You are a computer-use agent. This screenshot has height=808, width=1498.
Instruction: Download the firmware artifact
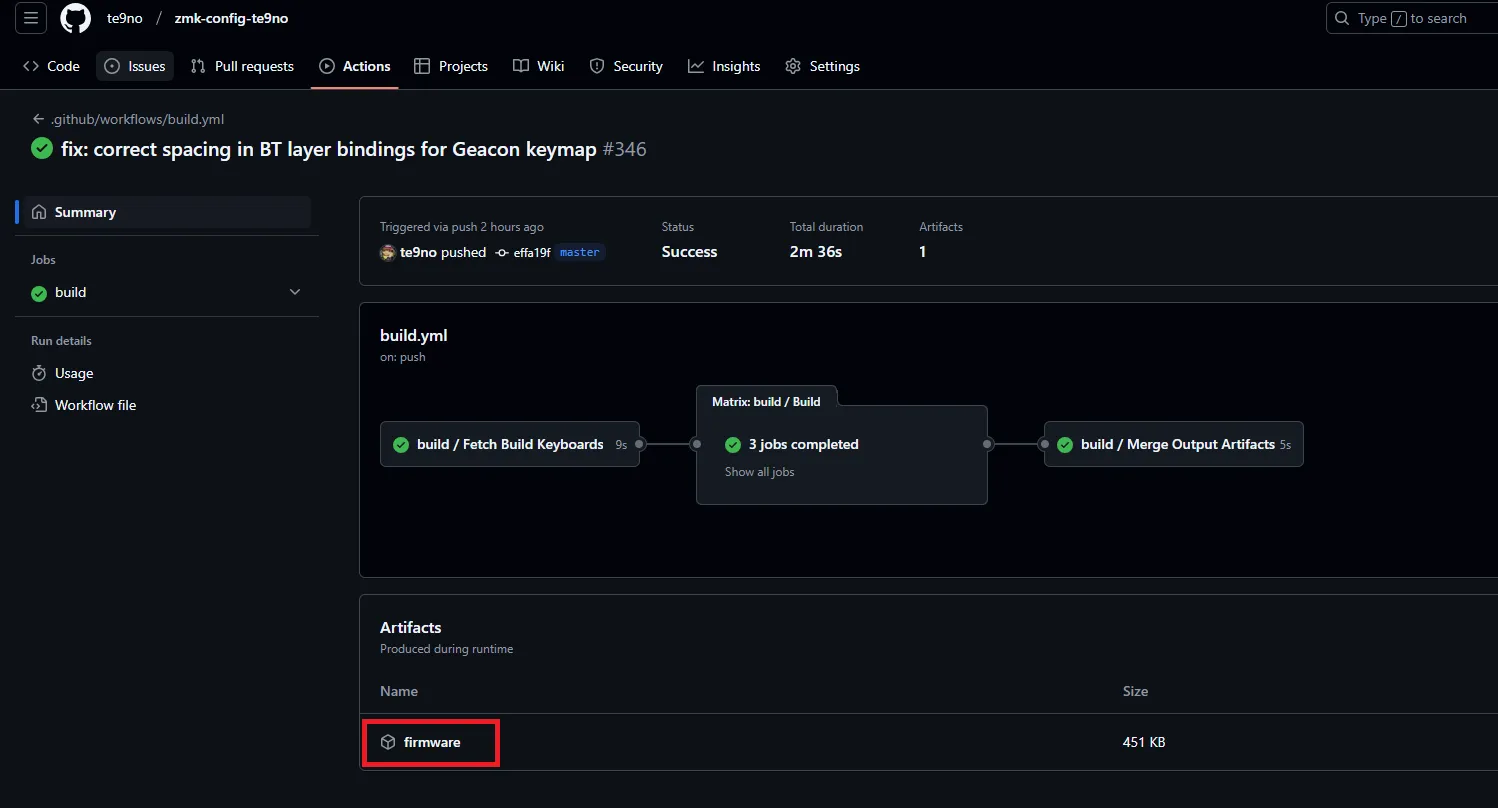[x=431, y=742]
